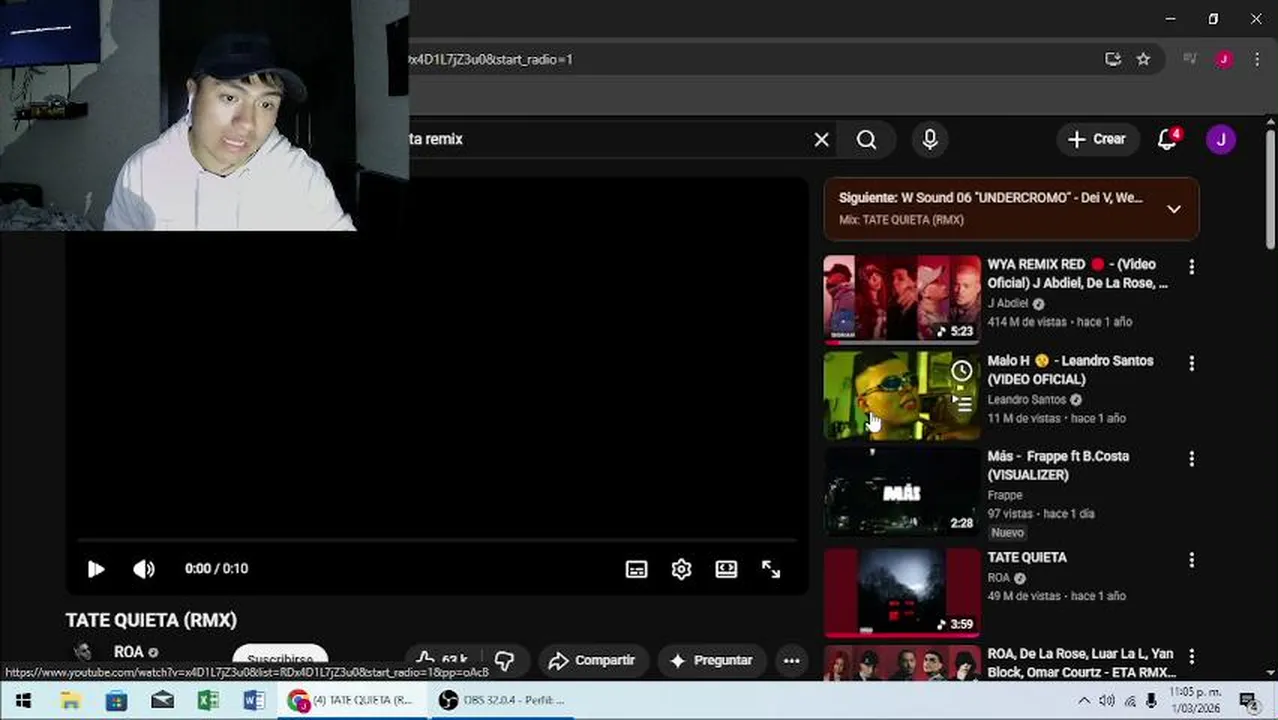Open Word from taskbar
This screenshot has width=1278, height=720.
(x=254, y=701)
